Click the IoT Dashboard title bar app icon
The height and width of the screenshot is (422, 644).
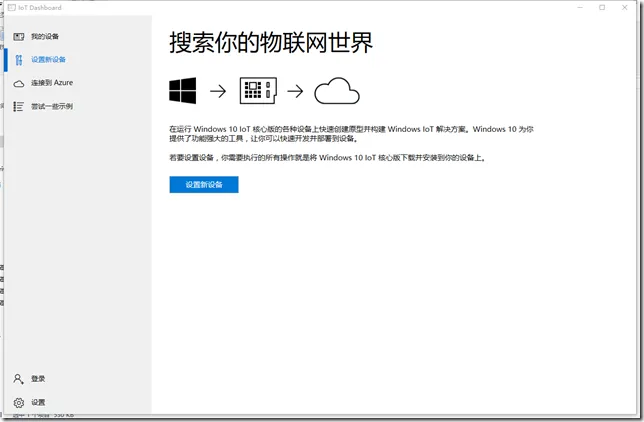[12, 7]
